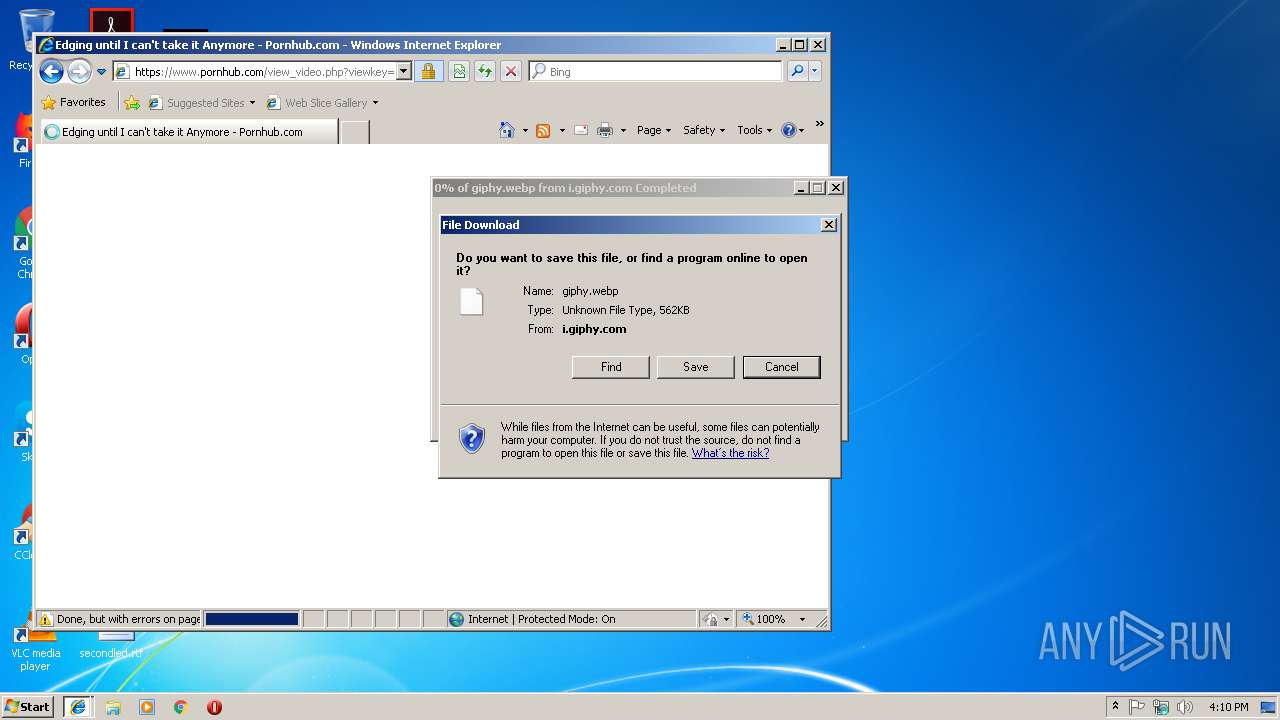Expand the Print options dropdown arrow

click(623, 130)
